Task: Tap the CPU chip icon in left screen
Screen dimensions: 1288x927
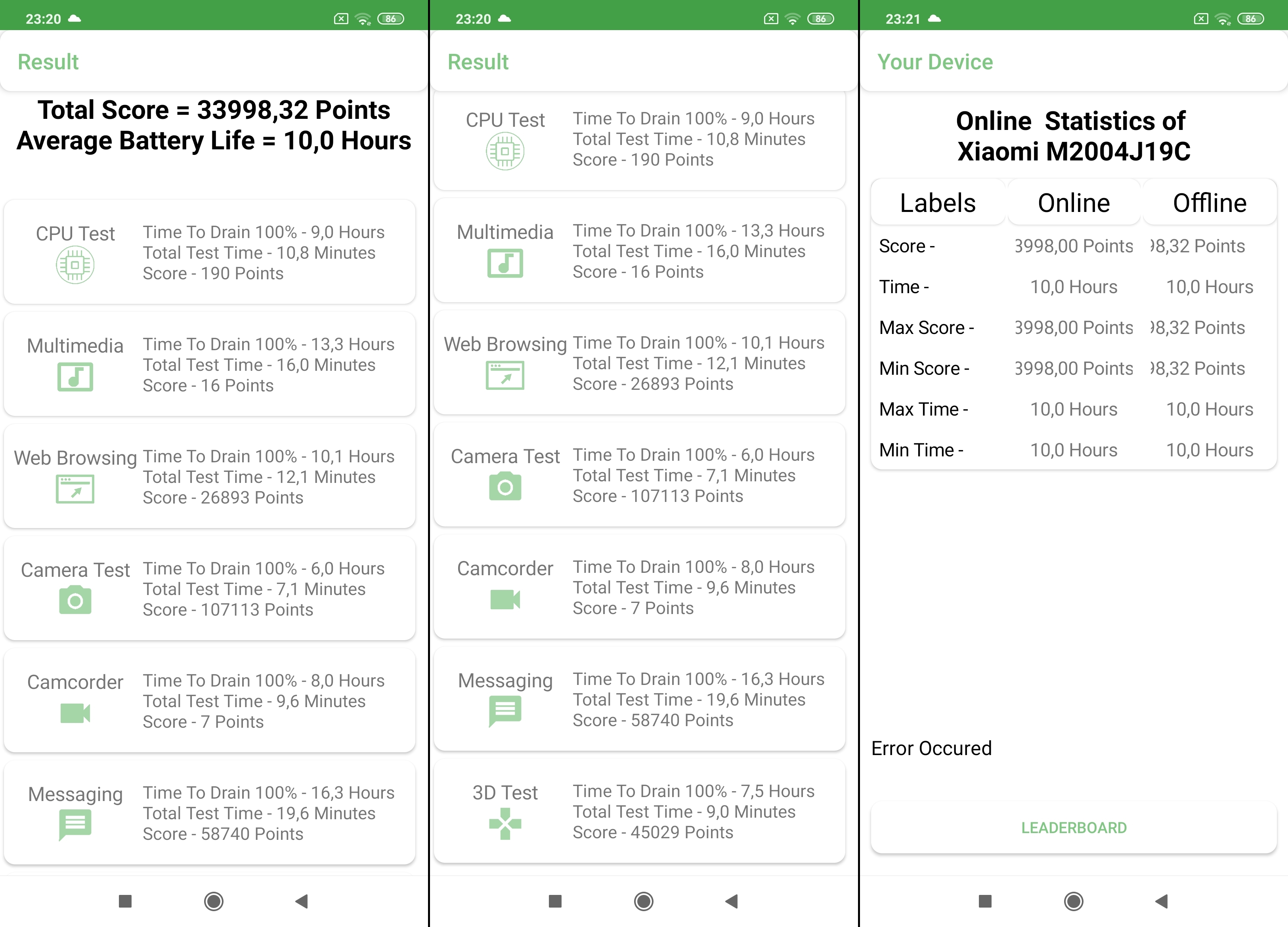Action: coord(75,265)
